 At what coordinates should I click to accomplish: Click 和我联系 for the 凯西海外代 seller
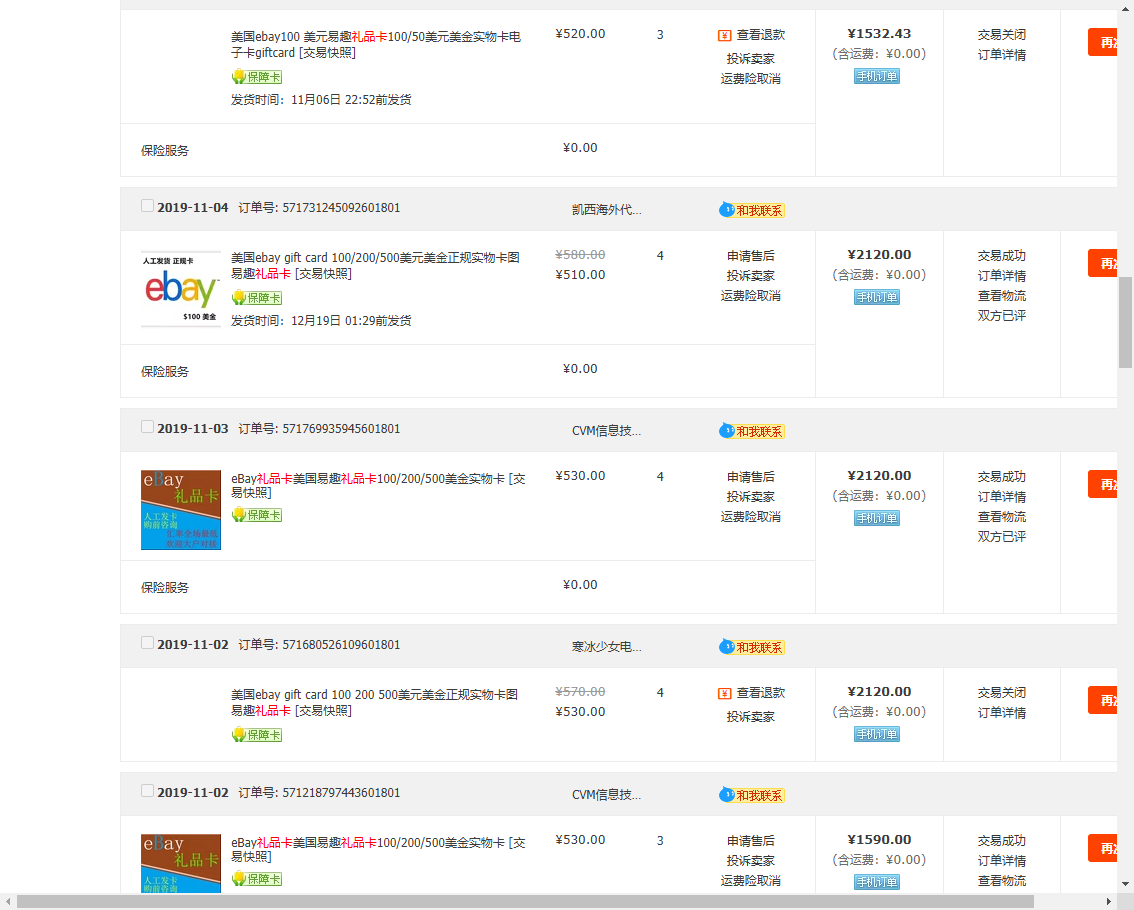759,211
